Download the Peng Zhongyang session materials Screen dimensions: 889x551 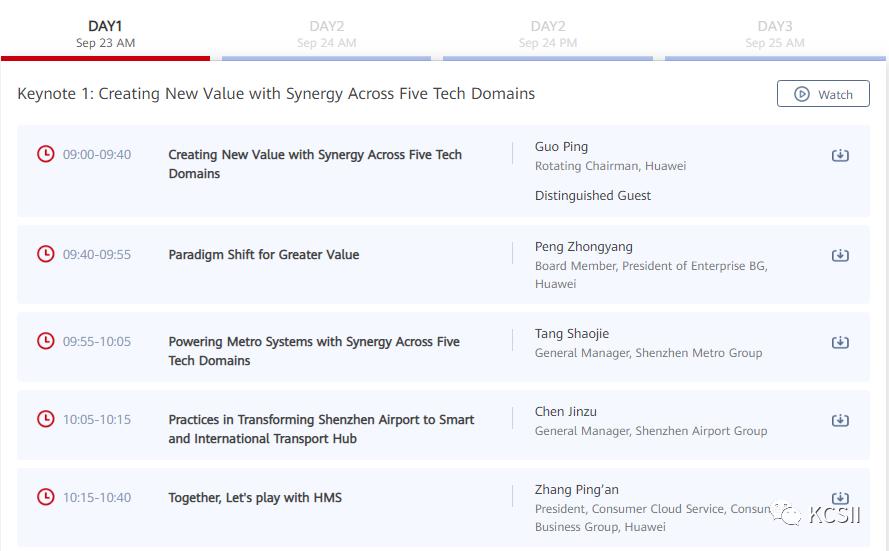(x=840, y=255)
